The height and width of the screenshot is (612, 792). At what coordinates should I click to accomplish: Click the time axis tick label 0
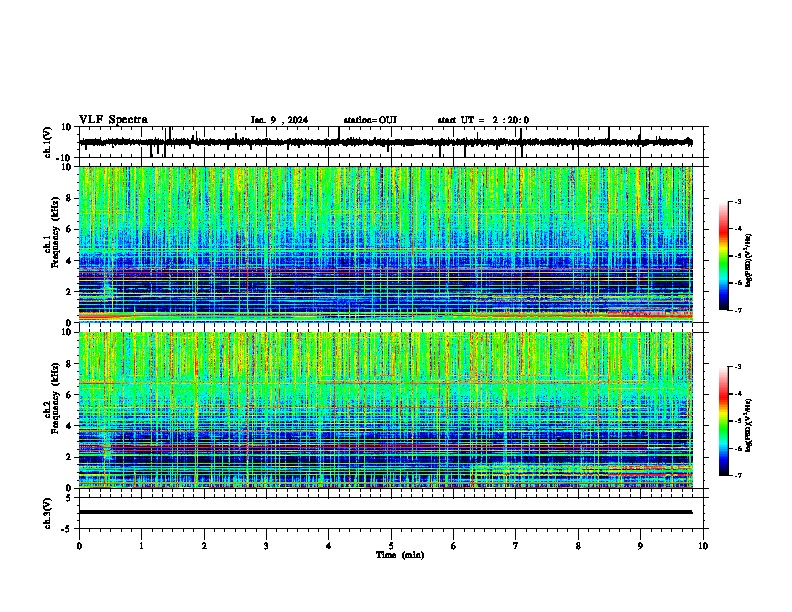tap(79, 546)
